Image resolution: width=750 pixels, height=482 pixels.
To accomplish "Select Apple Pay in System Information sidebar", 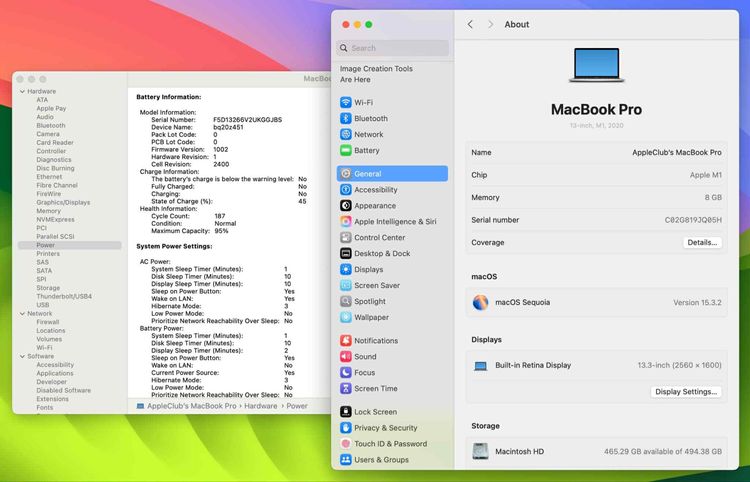I will [x=51, y=109].
